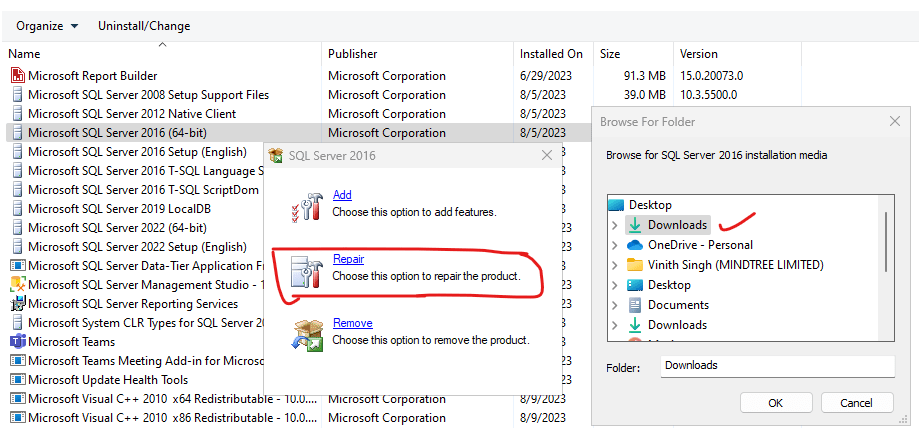The width and height of the screenshot is (919, 428).
Task: Click the Microsoft Update Health Tools icon
Action: 18,379
